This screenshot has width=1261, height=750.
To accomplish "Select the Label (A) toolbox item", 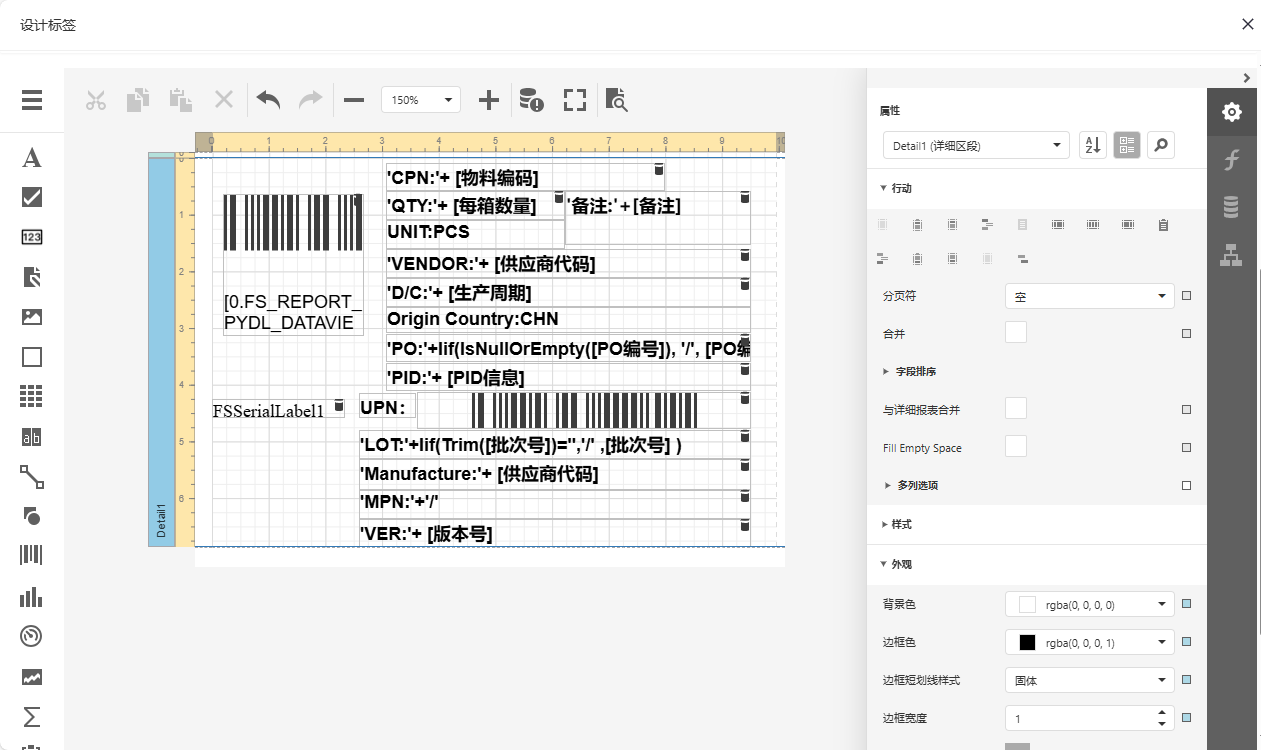I will tap(32, 158).
